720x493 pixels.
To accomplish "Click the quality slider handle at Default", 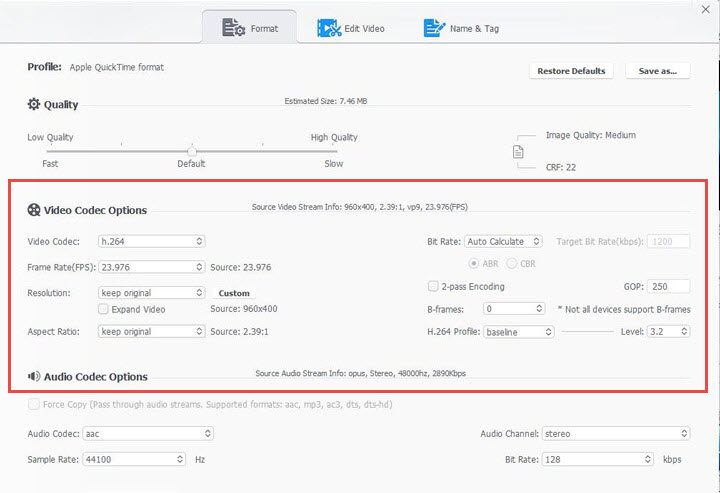I will click(x=192, y=150).
